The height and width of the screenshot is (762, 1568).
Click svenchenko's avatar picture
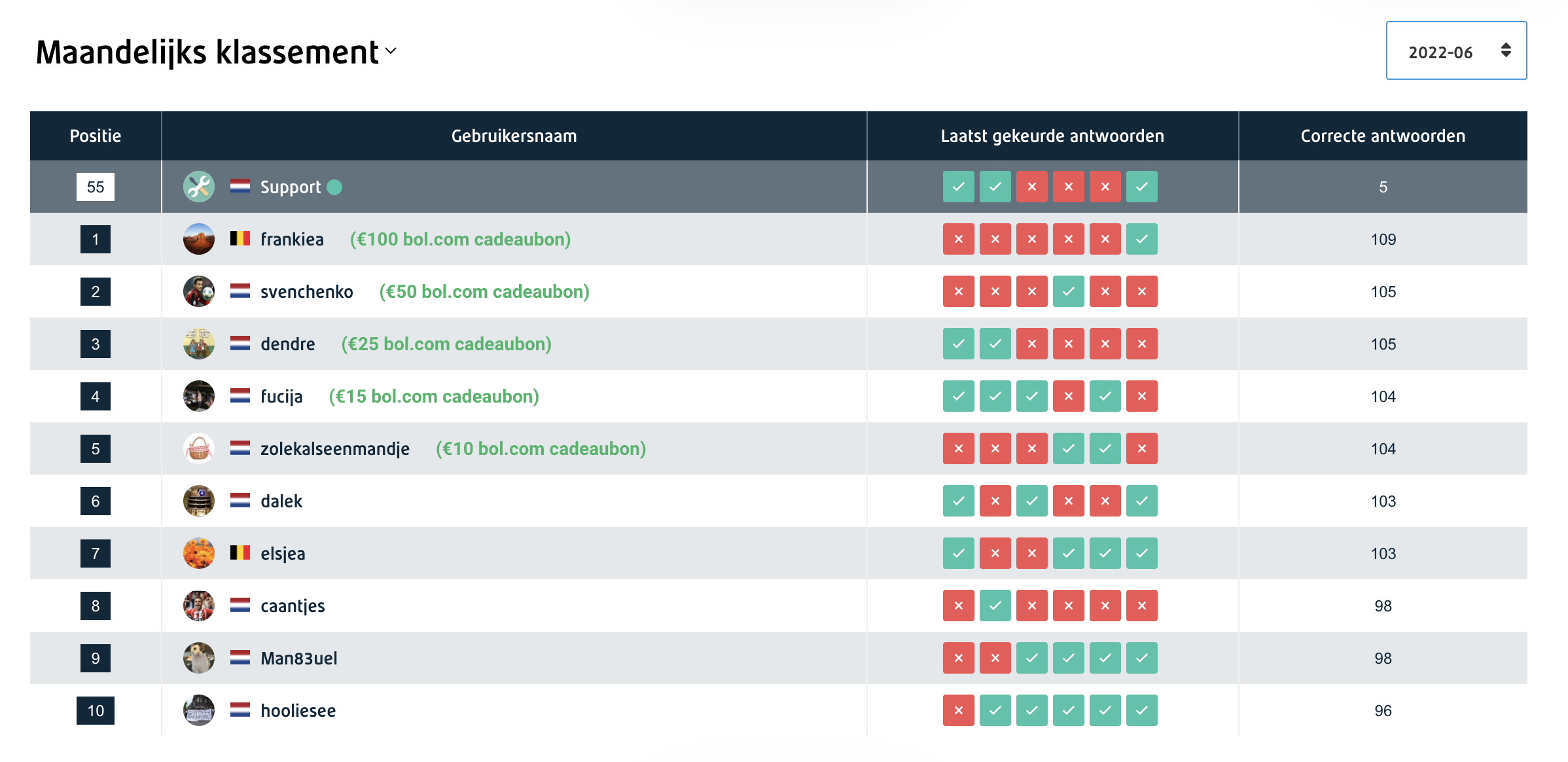click(199, 291)
